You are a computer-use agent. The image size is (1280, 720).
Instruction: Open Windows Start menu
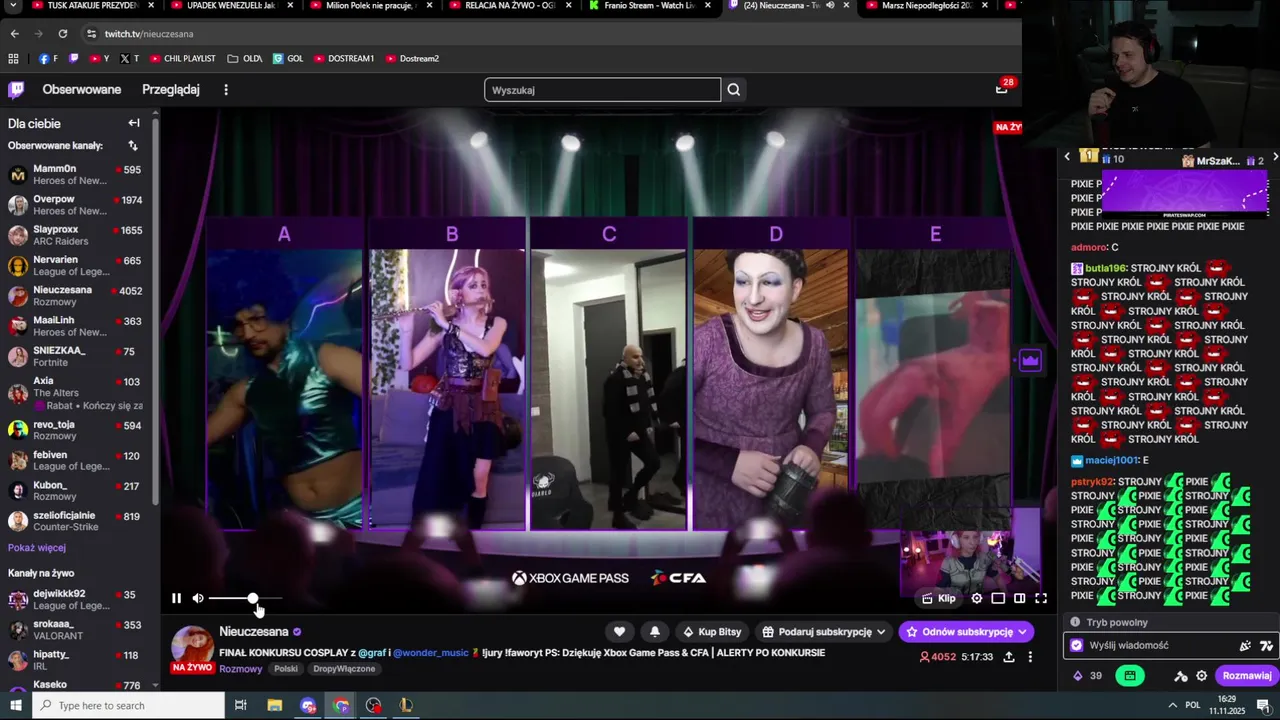click(15, 706)
